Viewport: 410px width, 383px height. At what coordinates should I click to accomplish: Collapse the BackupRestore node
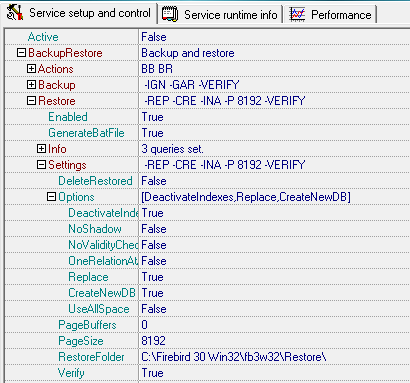pyautogui.click(x=21, y=53)
